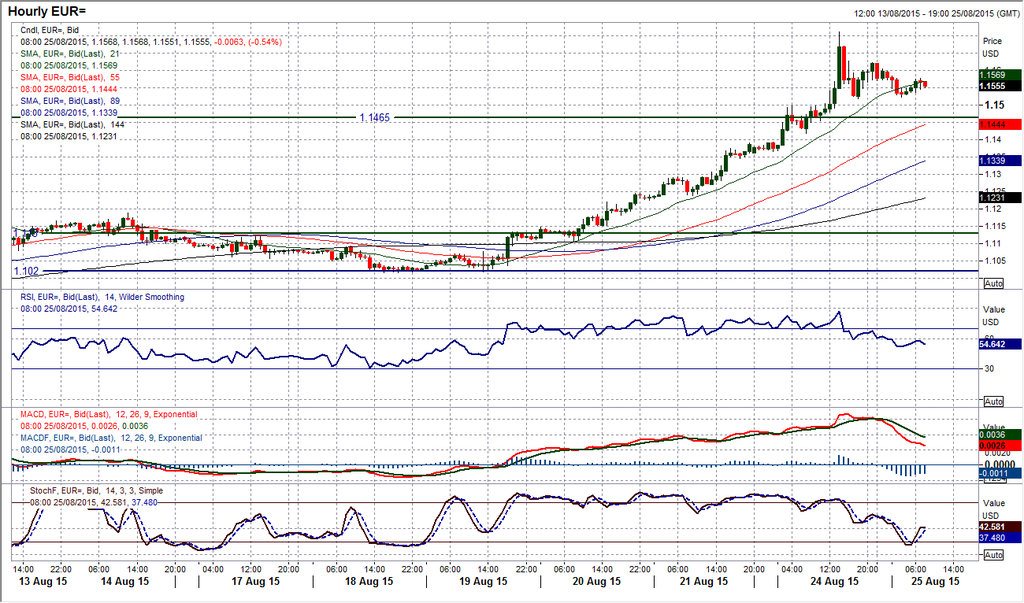Click the 17 Aug 15 date label

[255, 581]
